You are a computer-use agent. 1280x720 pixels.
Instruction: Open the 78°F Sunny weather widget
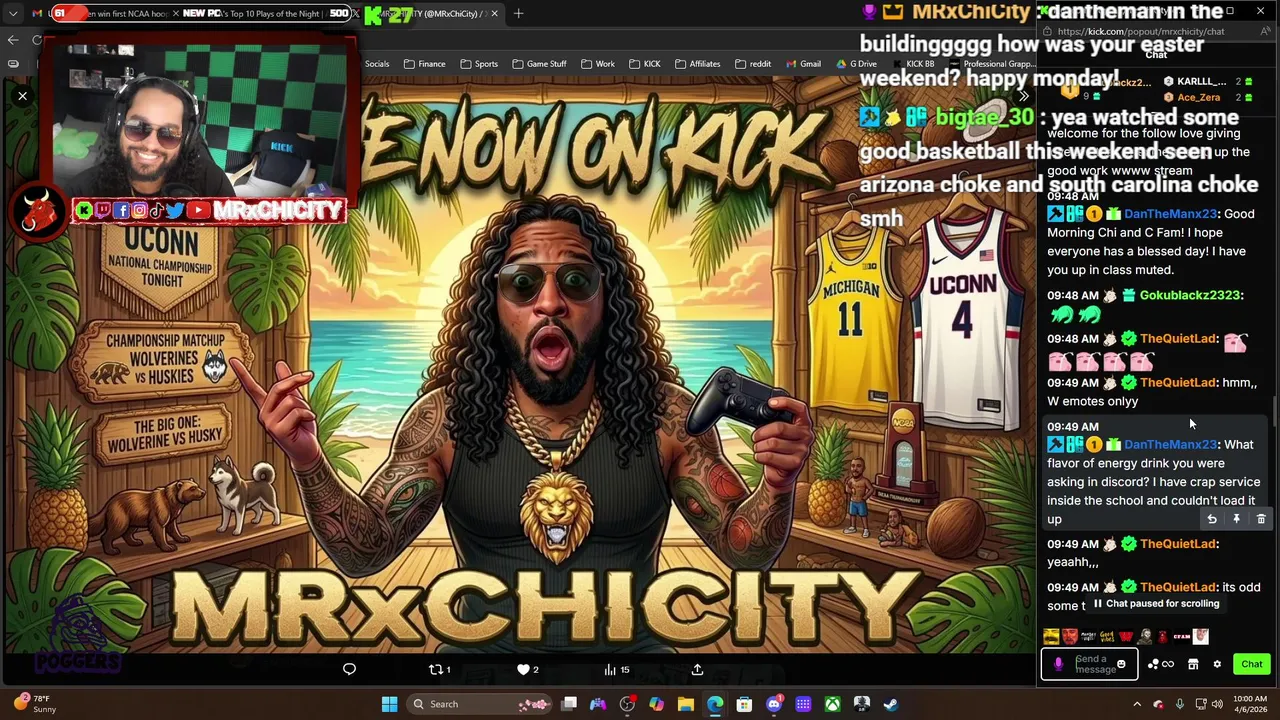(x=36, y=704)
